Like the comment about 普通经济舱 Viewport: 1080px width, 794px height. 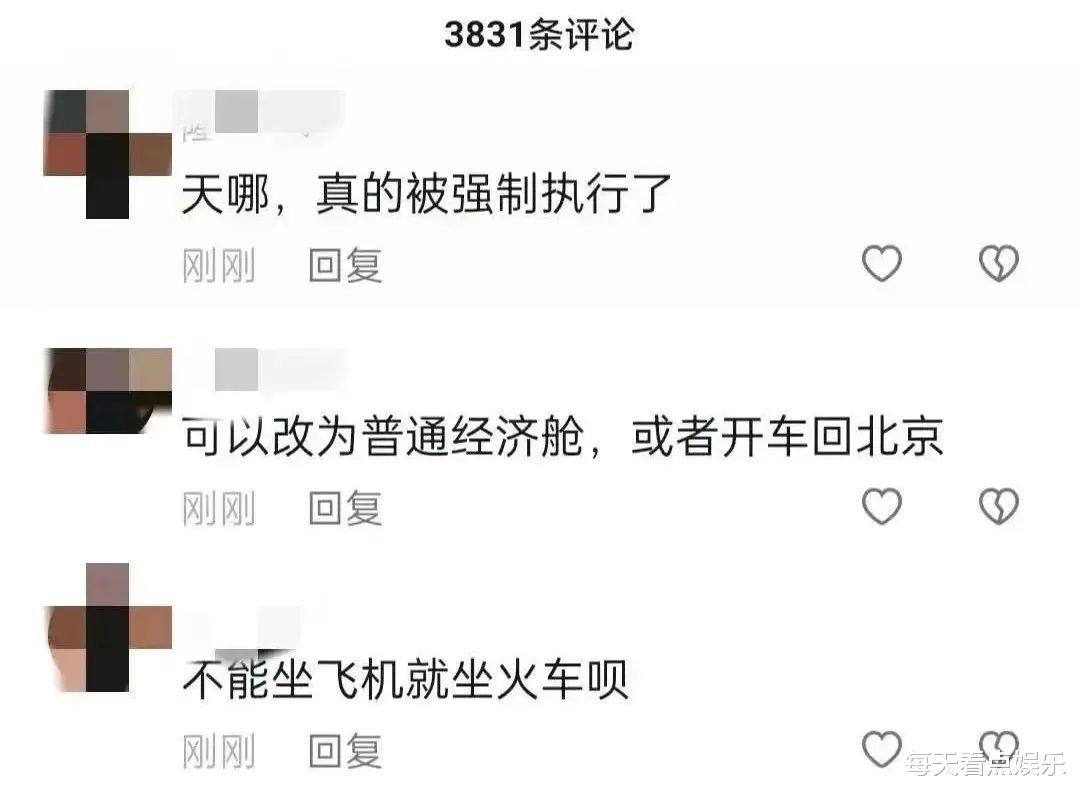click(882, 506)
